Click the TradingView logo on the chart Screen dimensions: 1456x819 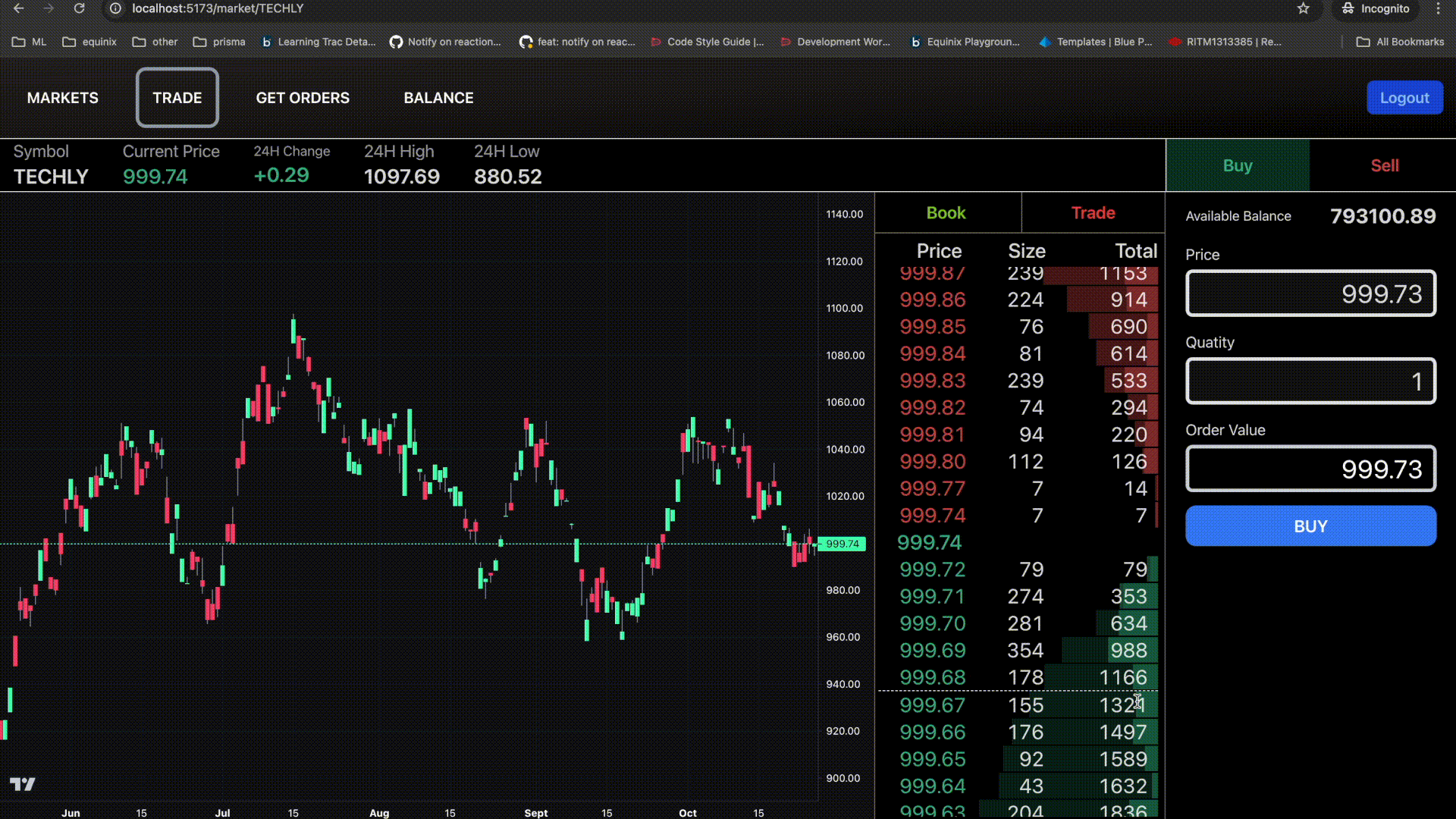coord(22,783)
